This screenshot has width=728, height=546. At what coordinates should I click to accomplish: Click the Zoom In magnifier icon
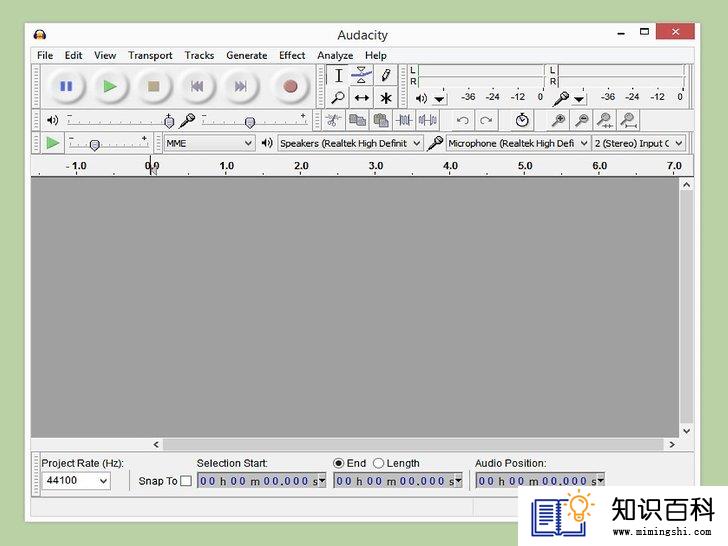tap(558, 120)
